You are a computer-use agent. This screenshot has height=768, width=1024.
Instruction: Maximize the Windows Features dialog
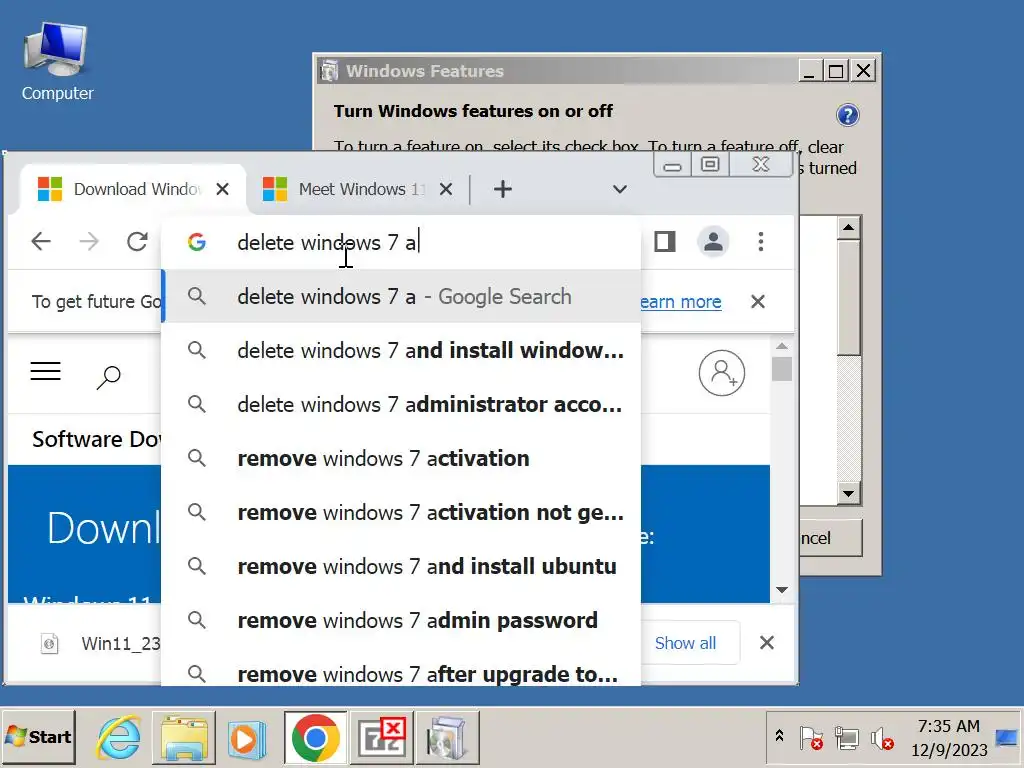[837, 71]
